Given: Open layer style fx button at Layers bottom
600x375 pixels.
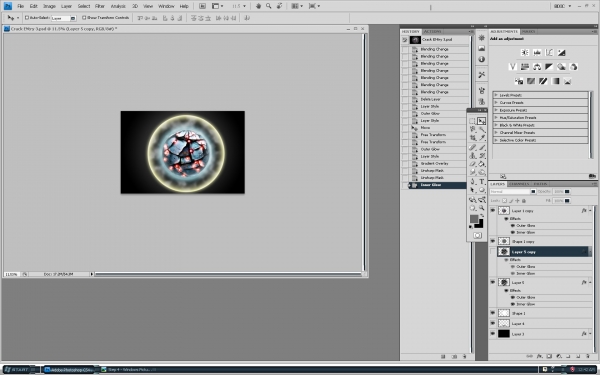Looking at the screenshot, I should pyautogui.click(x=539, y=356).
